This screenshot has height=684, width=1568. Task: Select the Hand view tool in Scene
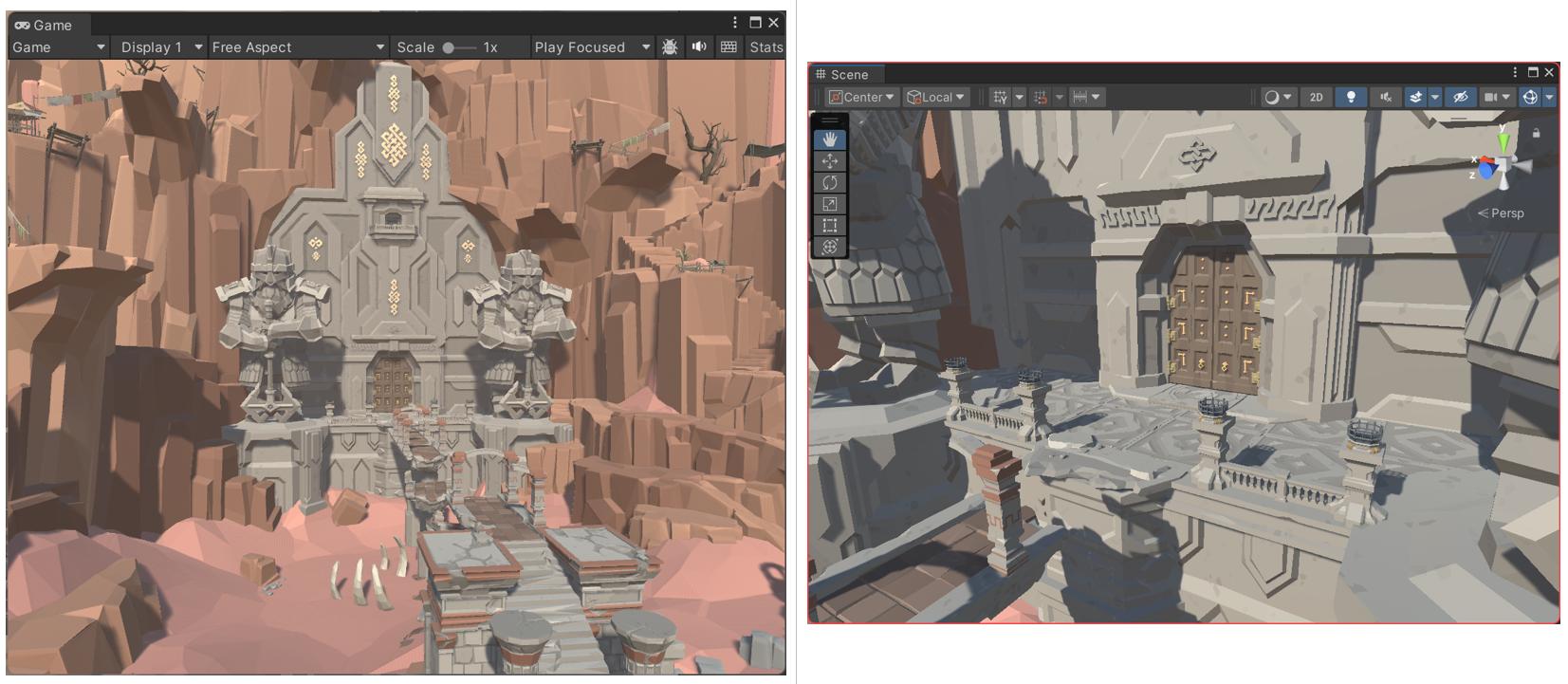[830, 139]
